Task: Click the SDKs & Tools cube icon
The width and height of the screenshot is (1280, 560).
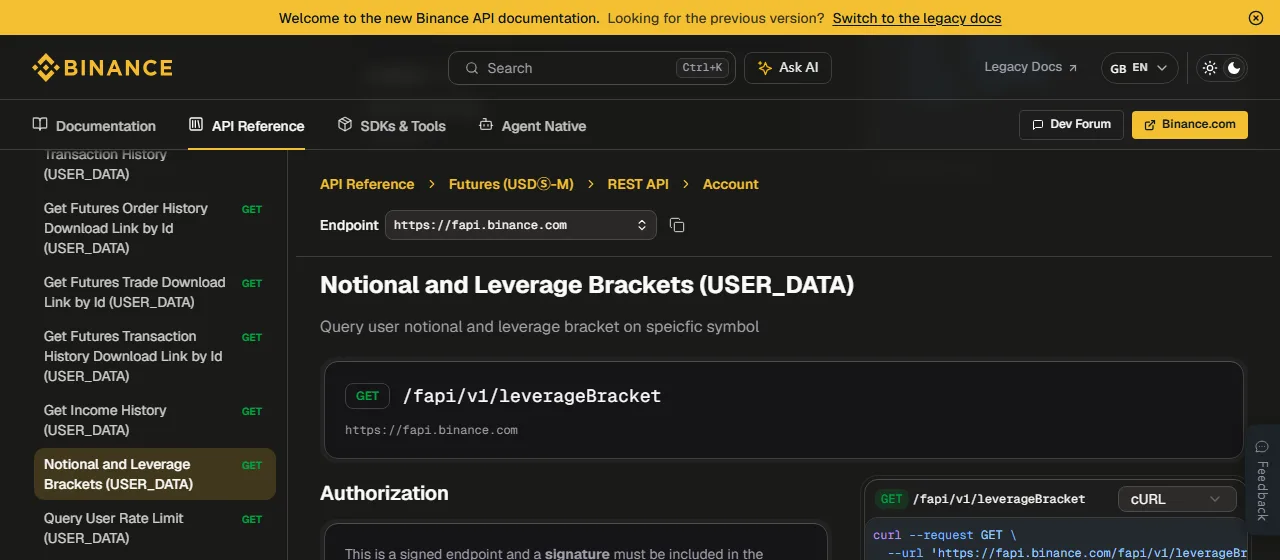Action: (345, 125)
